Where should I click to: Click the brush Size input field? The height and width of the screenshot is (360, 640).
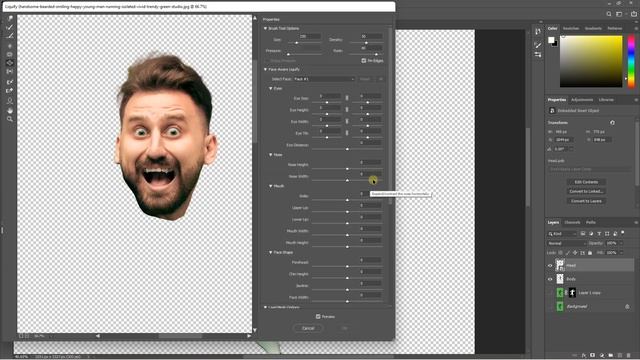pyautogui.click(x=310, y=36)
